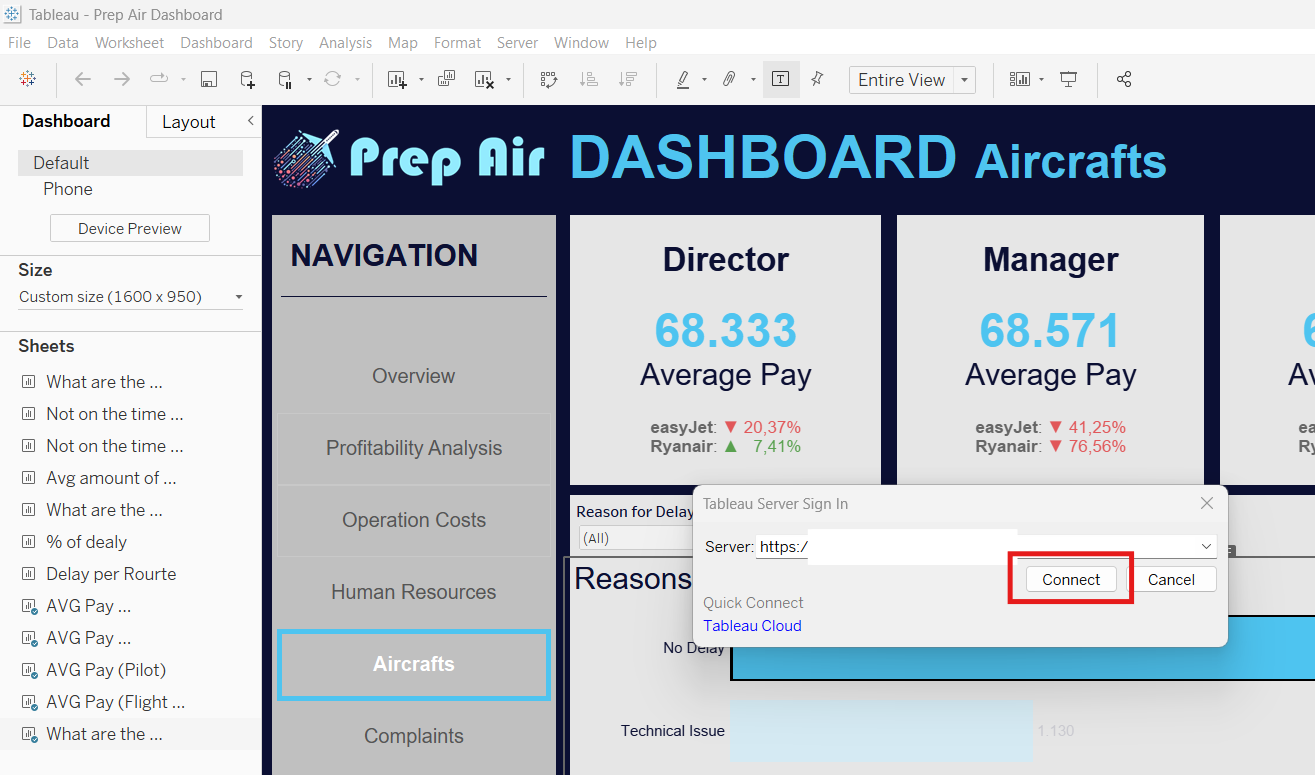Open the Replay Animation speed dropdown arrow
Image resolution: width=1315 pixels, height=775 pixels.
[x=183, y=80]
